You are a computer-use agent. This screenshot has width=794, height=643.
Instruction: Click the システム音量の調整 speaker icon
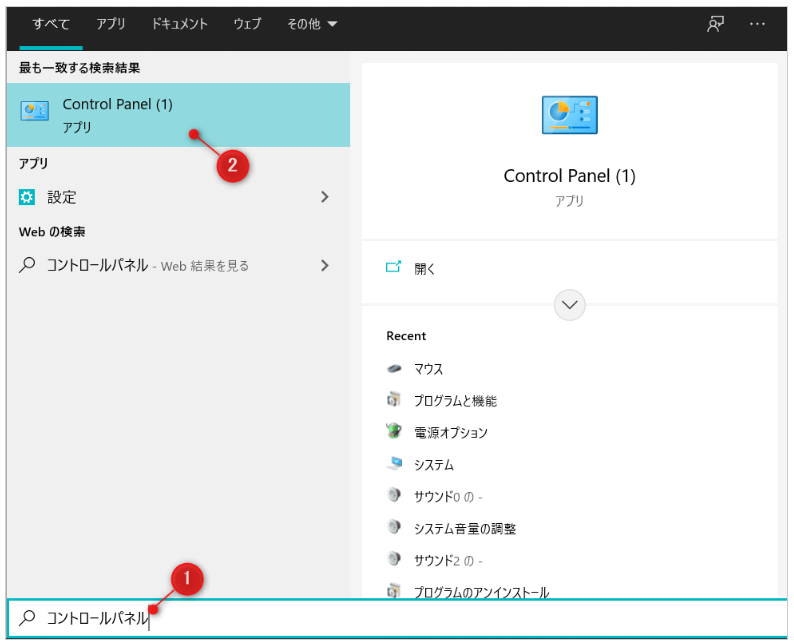tap(394, 527)
